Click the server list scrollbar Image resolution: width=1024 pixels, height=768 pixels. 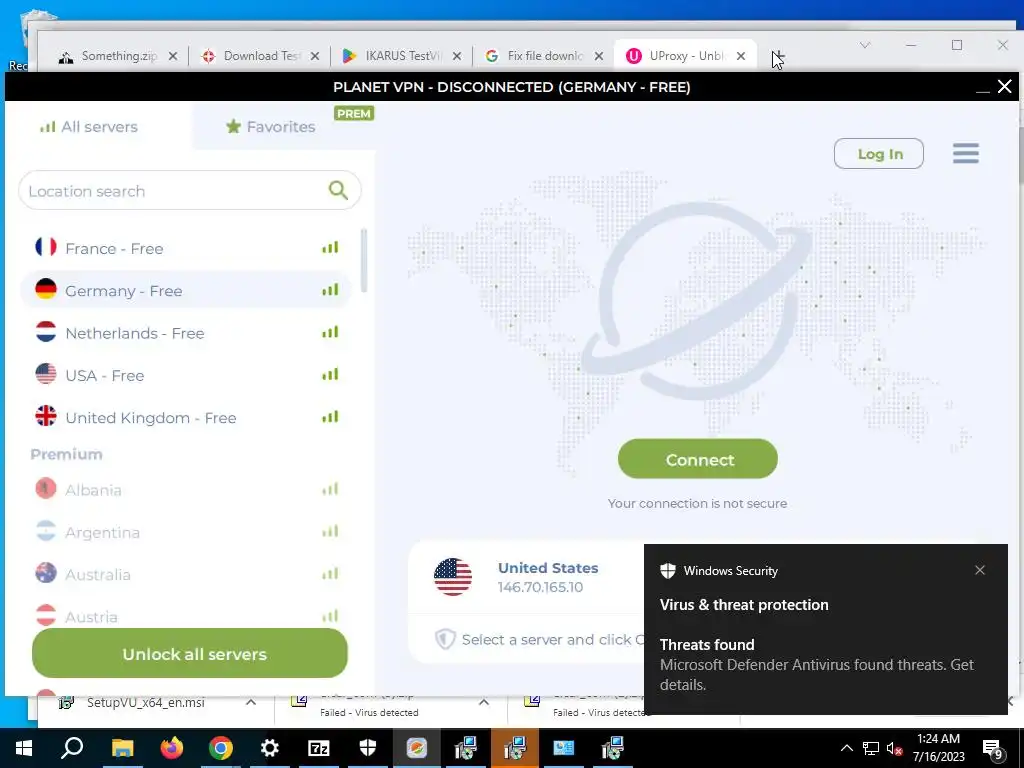tap(364, 261)
